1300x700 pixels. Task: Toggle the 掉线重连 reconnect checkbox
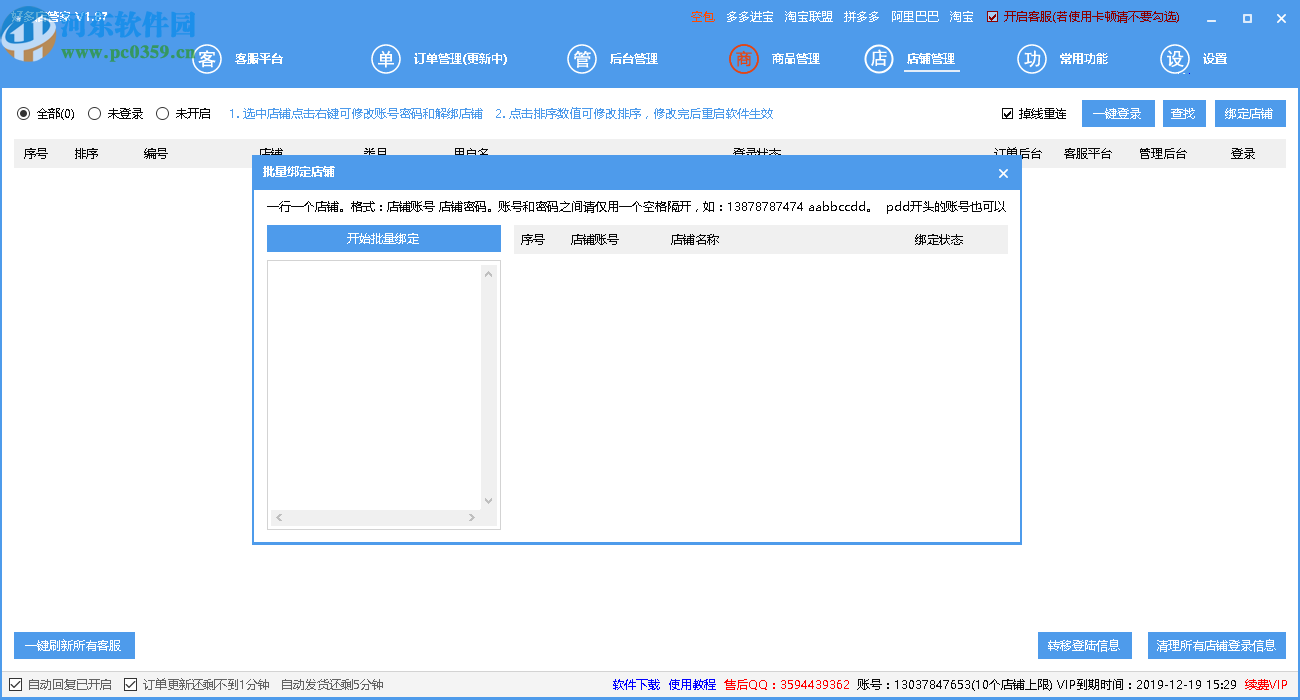(1008, 113)
